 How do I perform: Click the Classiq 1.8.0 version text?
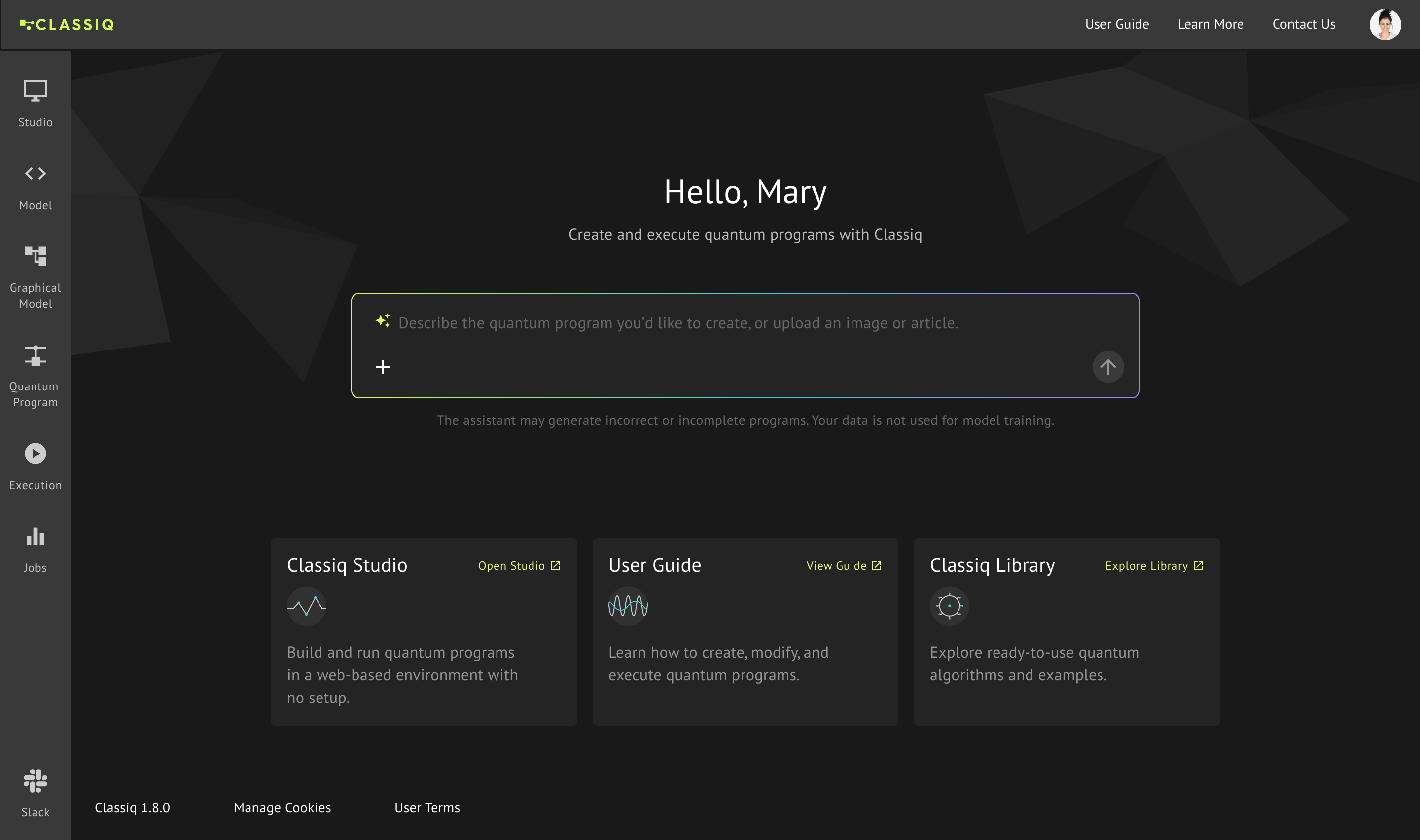(x=133, y=808)
